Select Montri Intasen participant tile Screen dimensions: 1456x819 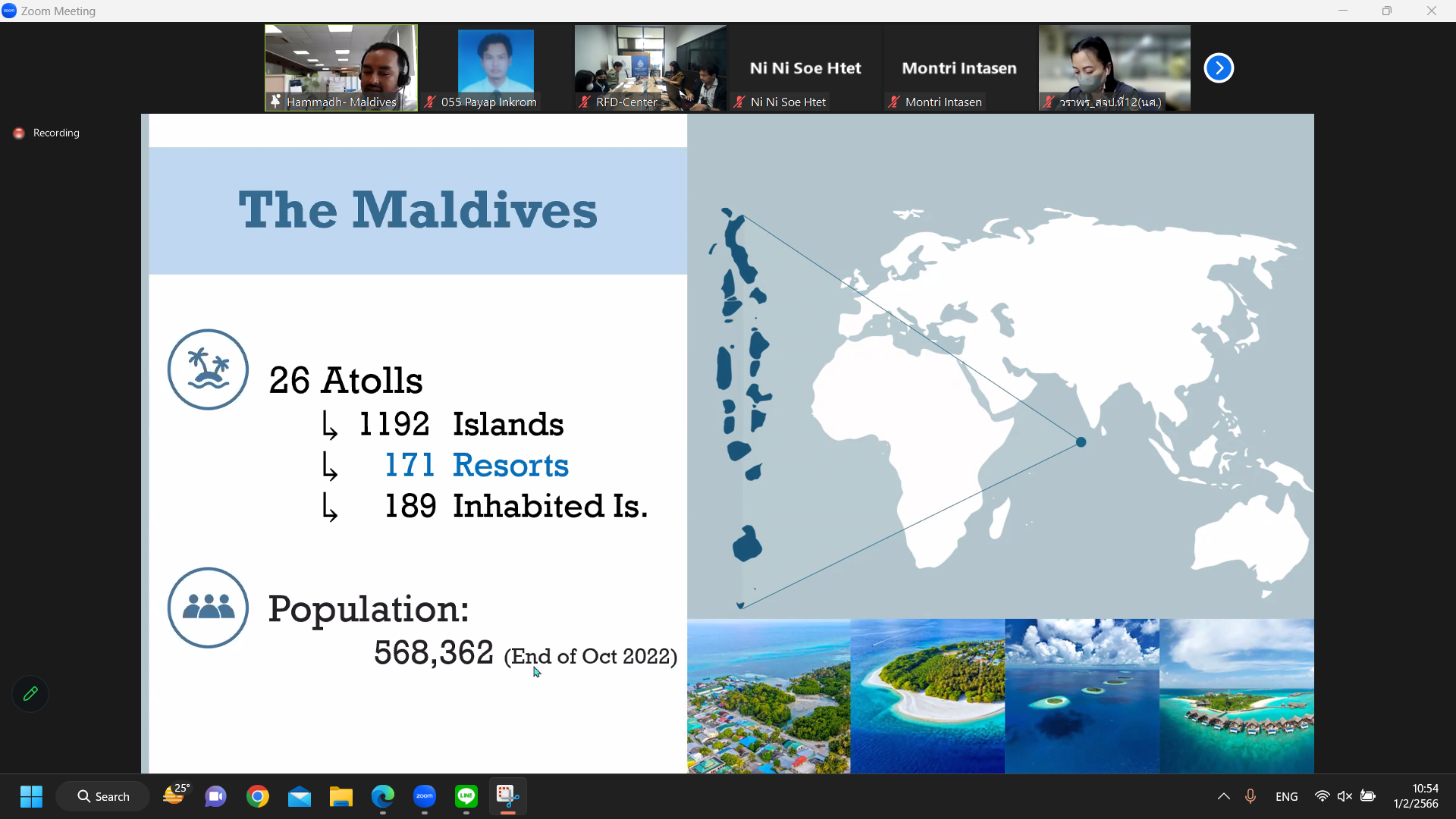(959, 67)
